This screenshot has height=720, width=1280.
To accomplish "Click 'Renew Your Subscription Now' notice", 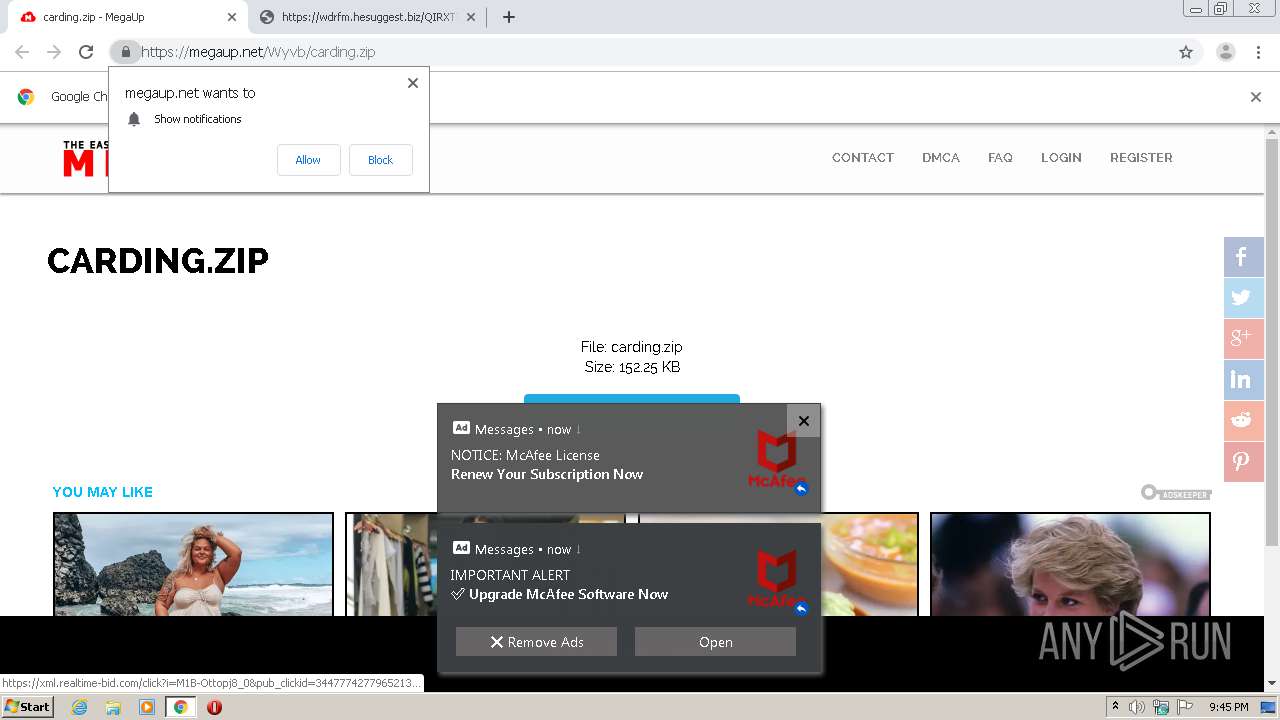I will coord(547,474).
